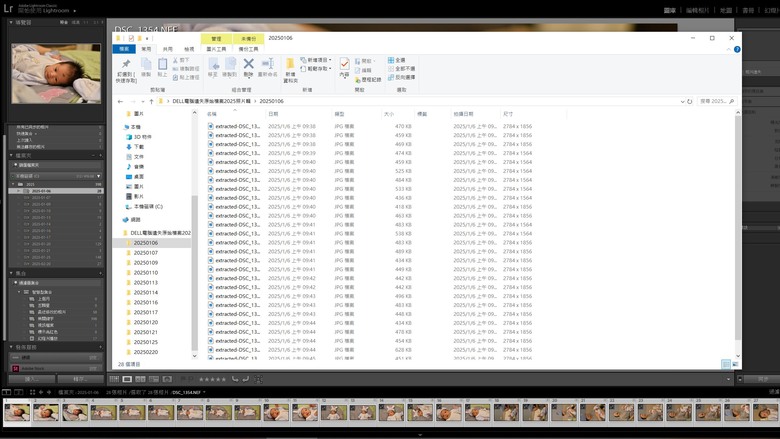Open the Share (共用) ribbon tab
This screenshot has width=780, height=439.
(168, 49)
